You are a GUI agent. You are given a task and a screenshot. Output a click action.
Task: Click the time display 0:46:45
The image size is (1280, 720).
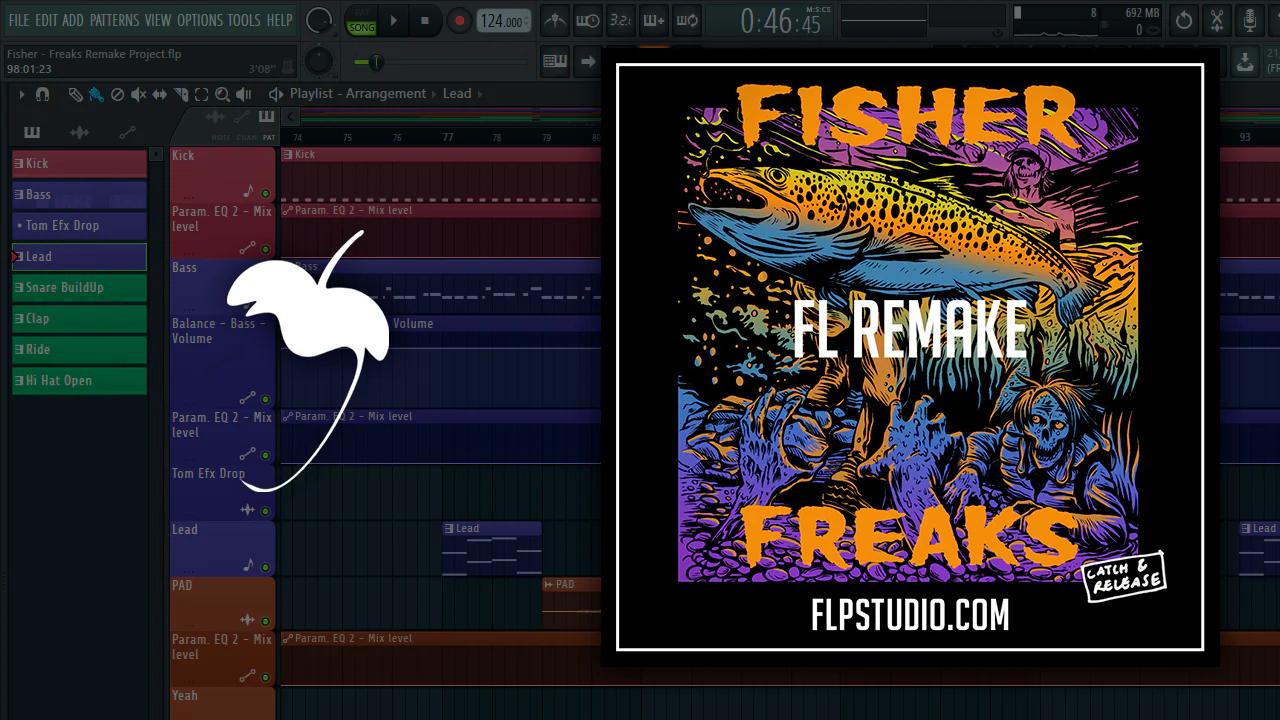pyautogui.click(x=781, y=20)
